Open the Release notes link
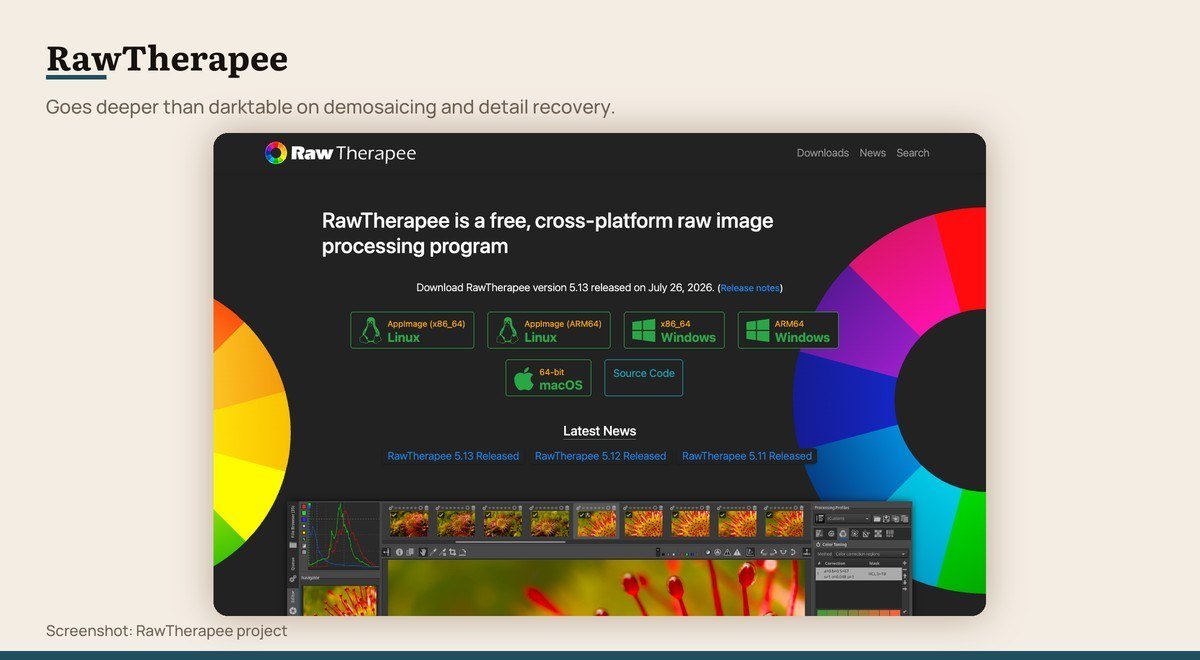The width and height of the screenshot is (1200, 660). click(x=750, y=288)
